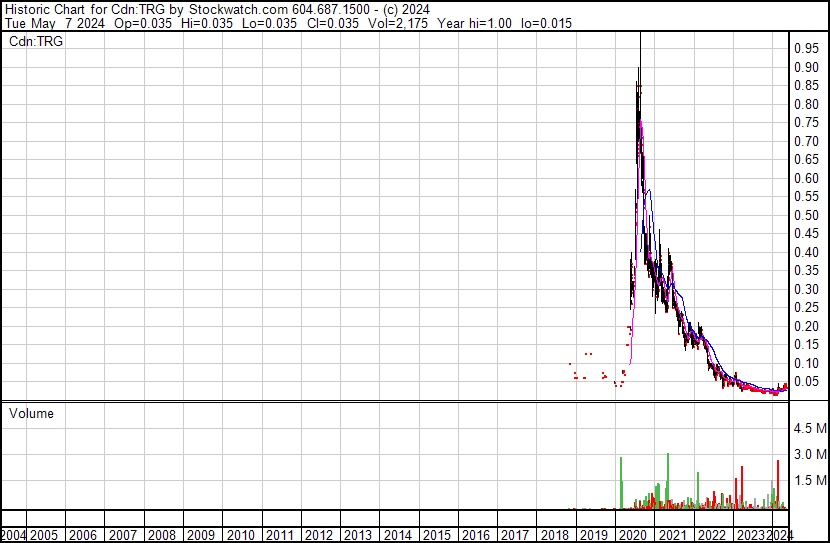Screen dimensions: 830x543
Task: Click the 4.5 M volume axis label
Action: pyautogui.click(x=809, y=428)
